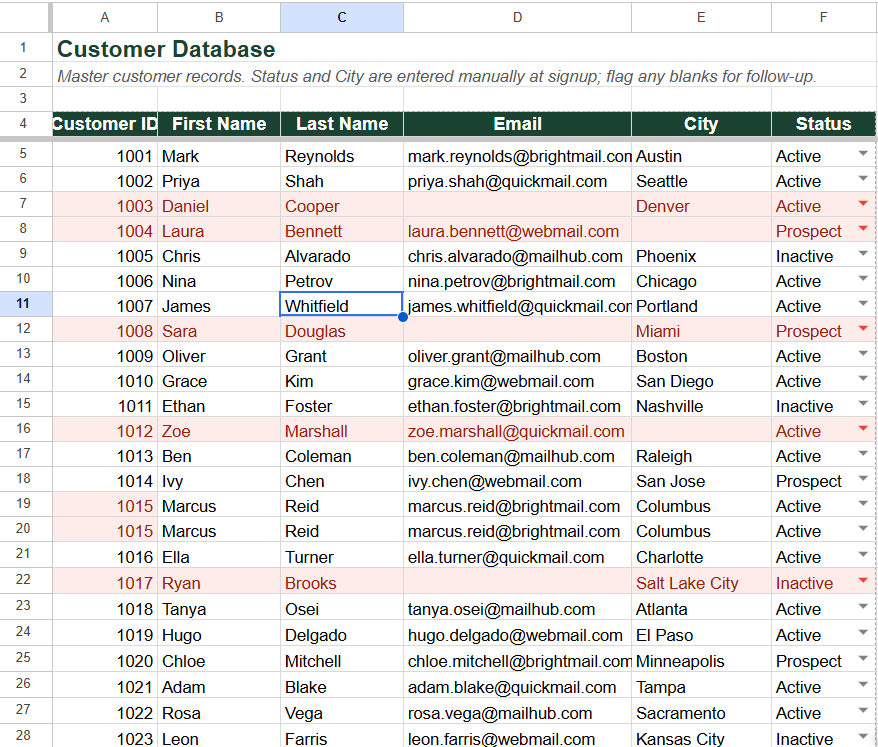This screenshot has height=747, width=878.
Task: Open Status dropdown in Ivy Chen row
Action: [x=863, y=479]
